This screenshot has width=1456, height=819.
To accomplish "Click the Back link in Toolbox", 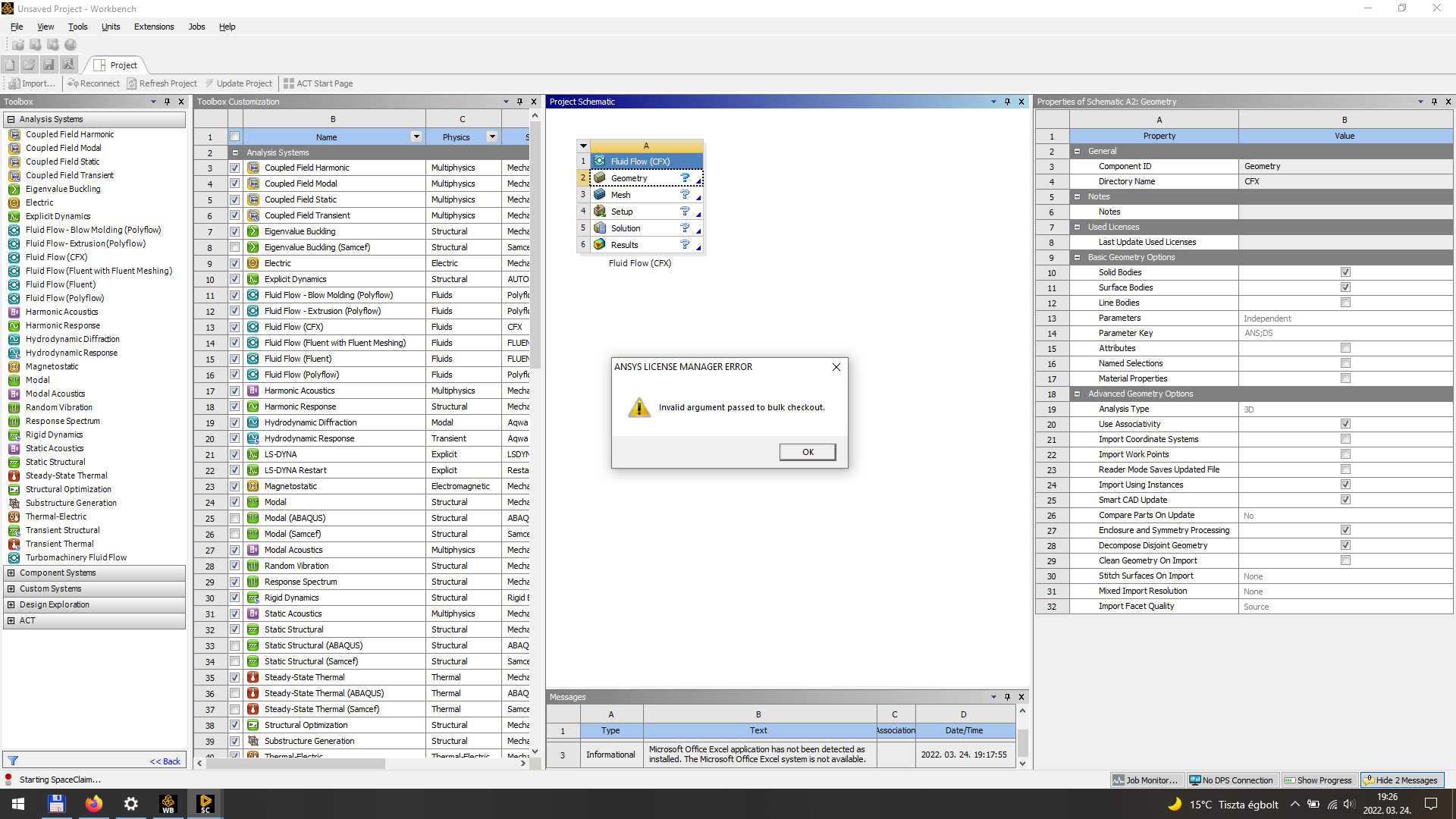I will pyautogui.click(x=165, y=761).
